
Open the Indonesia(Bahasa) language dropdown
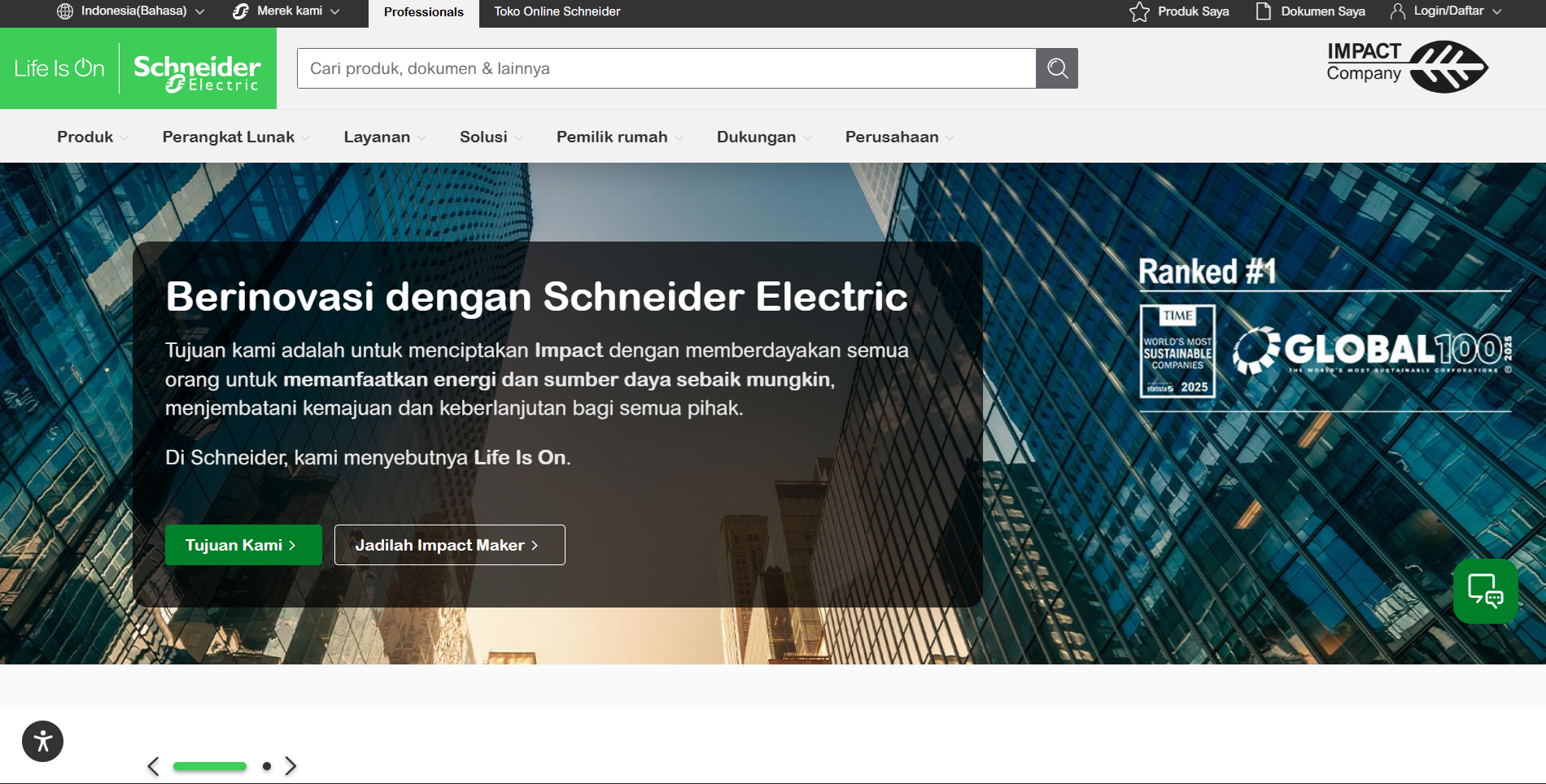point(130,11)
